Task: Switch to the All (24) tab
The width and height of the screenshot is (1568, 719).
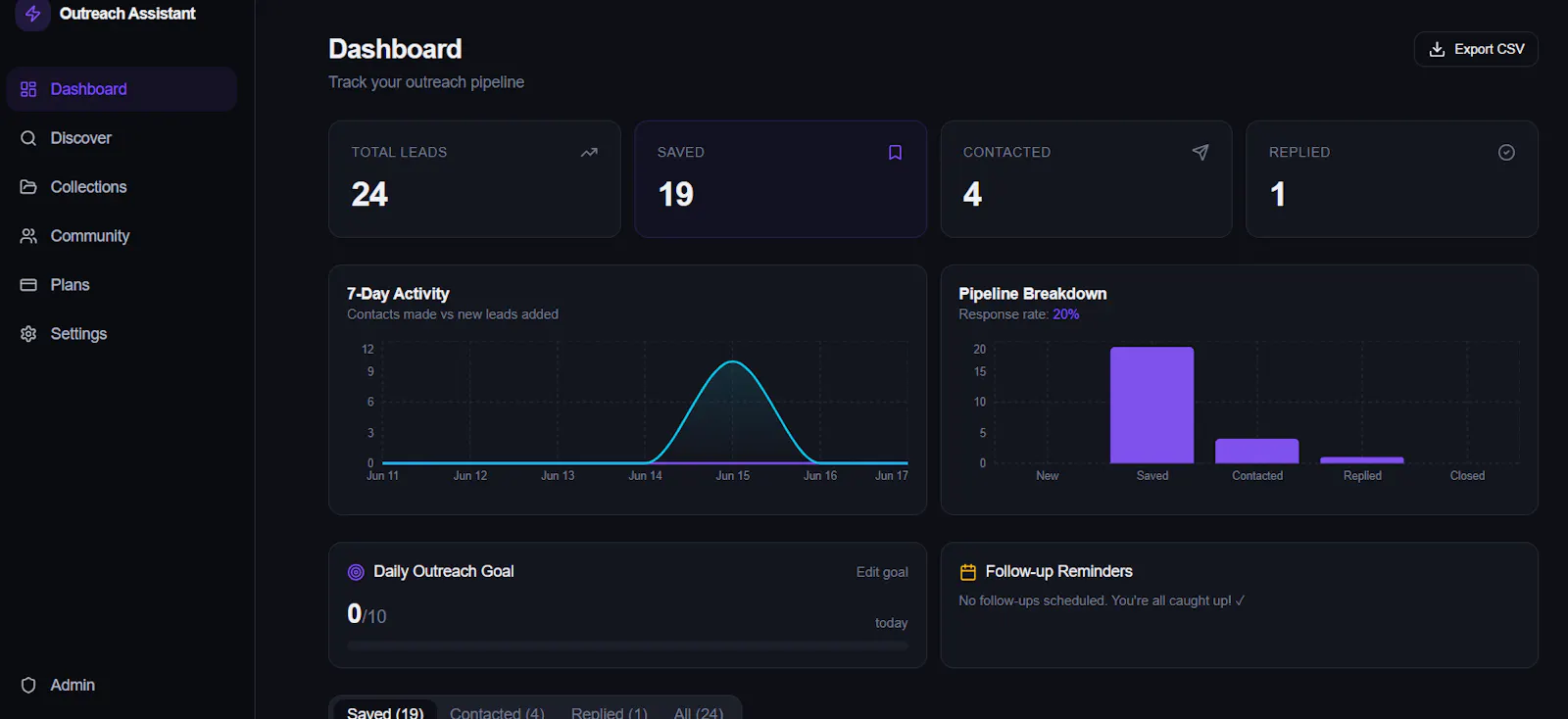Action: 699,712
